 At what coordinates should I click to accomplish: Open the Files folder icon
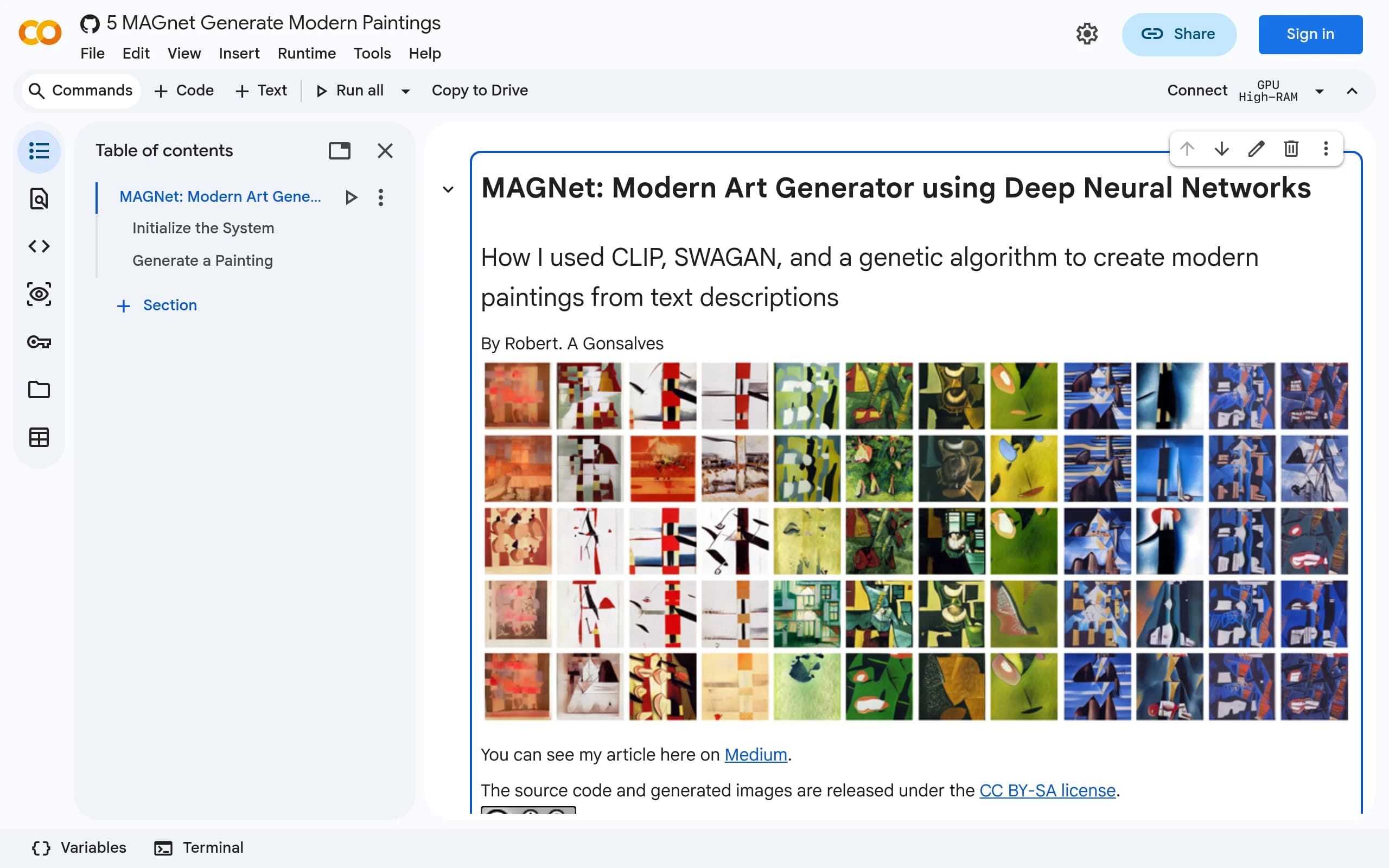(39, 390)
